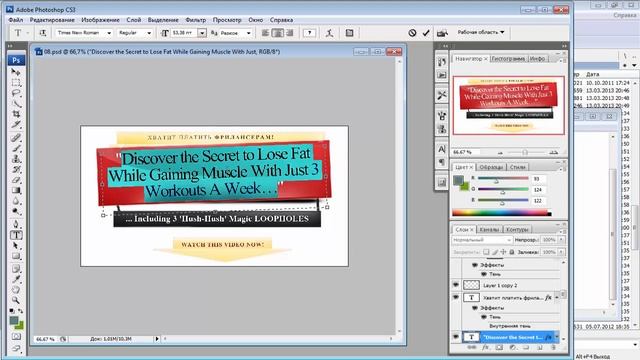Click the Navigator zoom slider
640x360 pixels.
pyautogui.click(x=525, y=152)
